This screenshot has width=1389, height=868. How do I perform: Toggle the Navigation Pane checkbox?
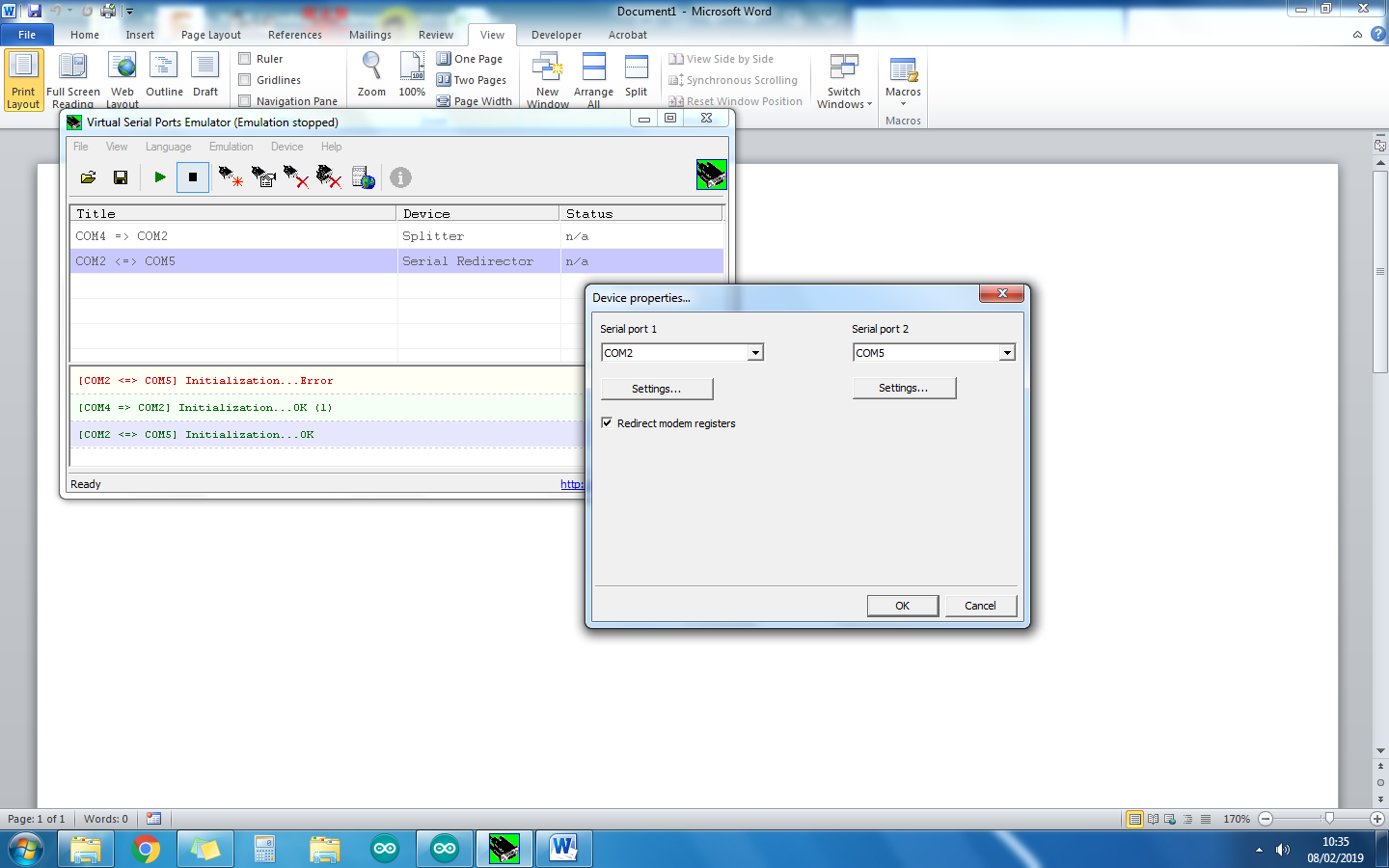click(x=245, y=101)
